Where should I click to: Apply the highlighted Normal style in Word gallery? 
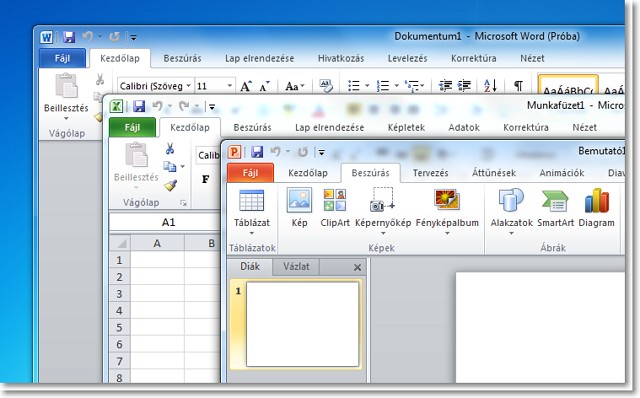click(568, 85)
